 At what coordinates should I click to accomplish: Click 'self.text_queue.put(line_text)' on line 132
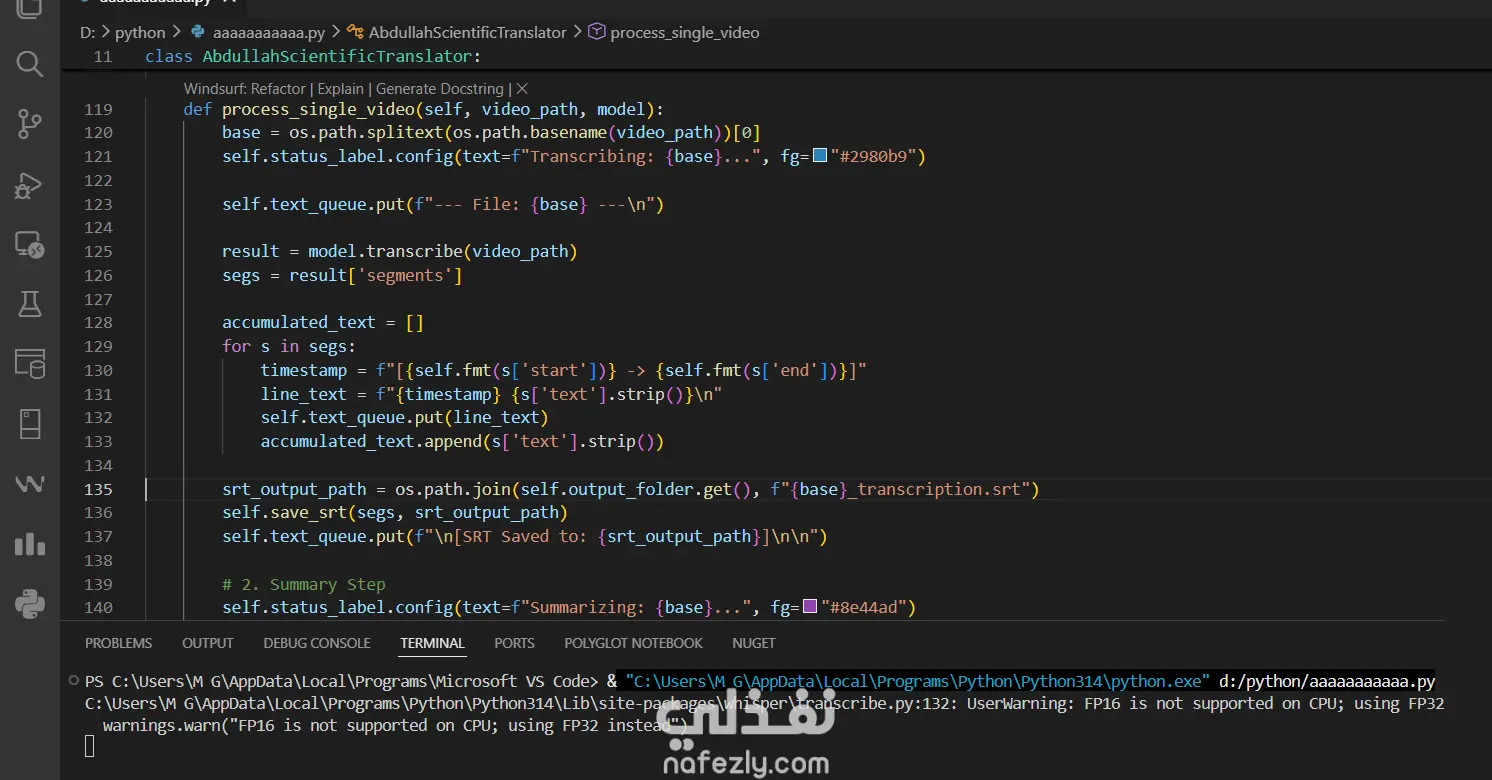405,417
